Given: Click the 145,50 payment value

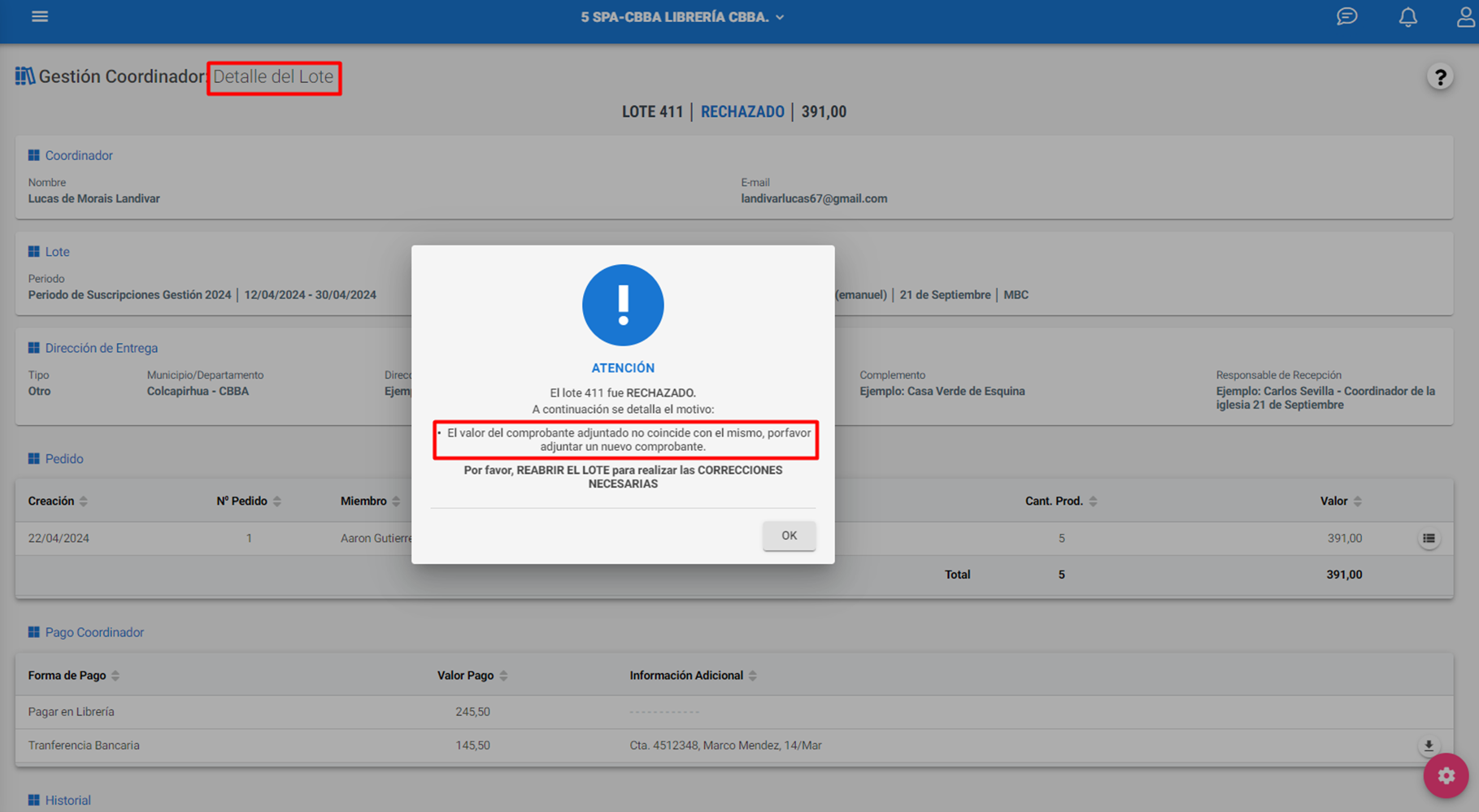Looking at the screenshot, I should pos(472,745).
